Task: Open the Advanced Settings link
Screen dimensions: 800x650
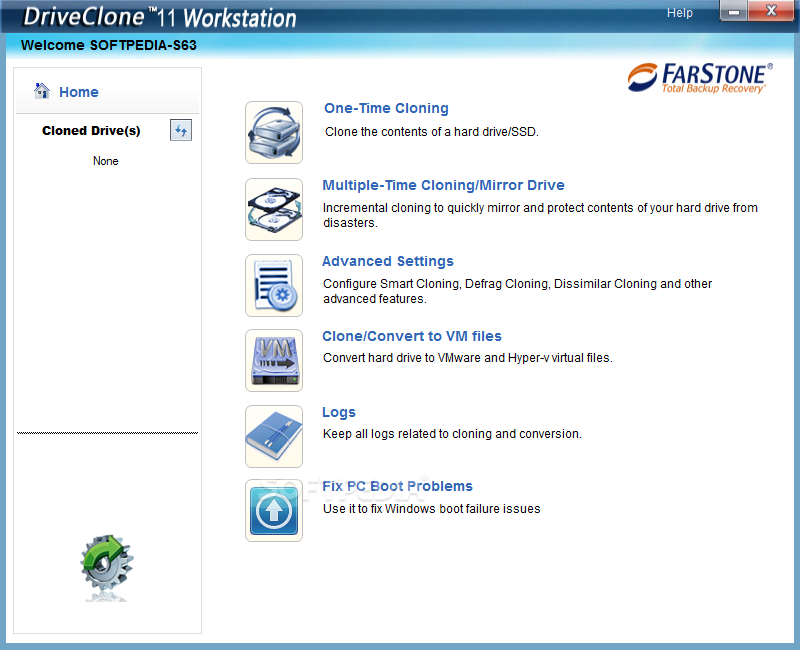Action: click(388, 261)
